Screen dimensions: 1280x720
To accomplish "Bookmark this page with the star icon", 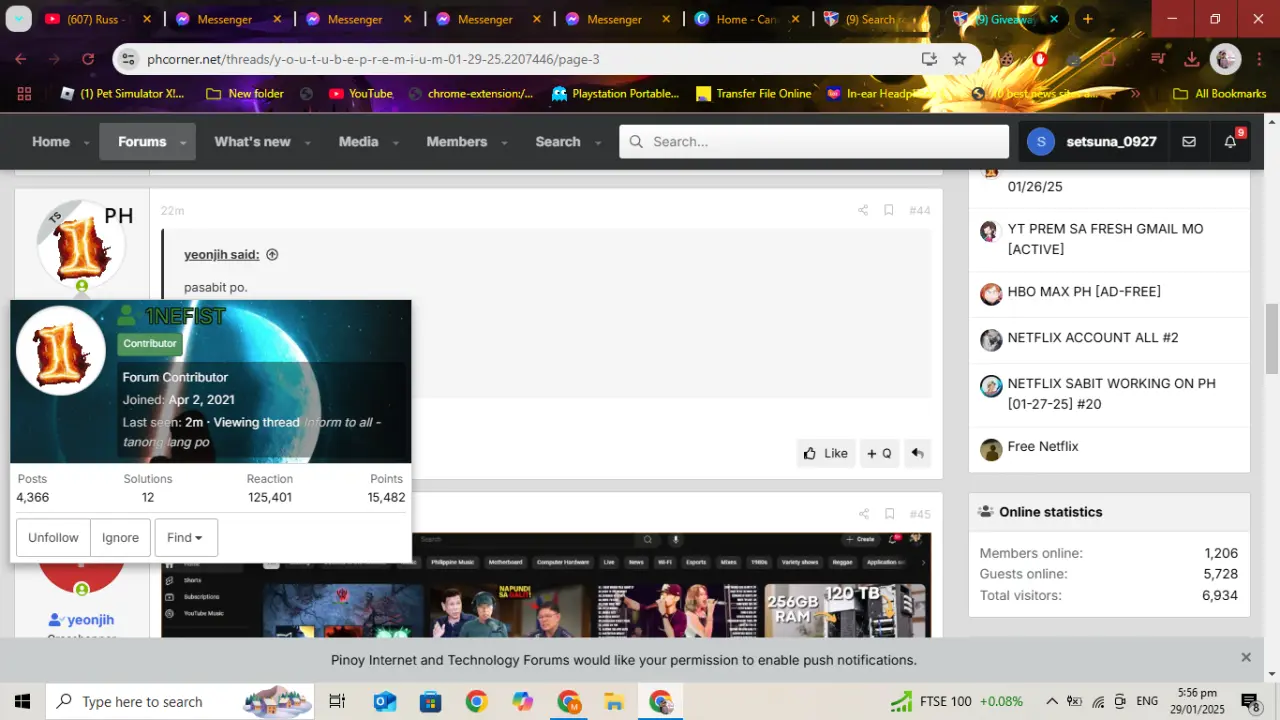I will (959, 59).
